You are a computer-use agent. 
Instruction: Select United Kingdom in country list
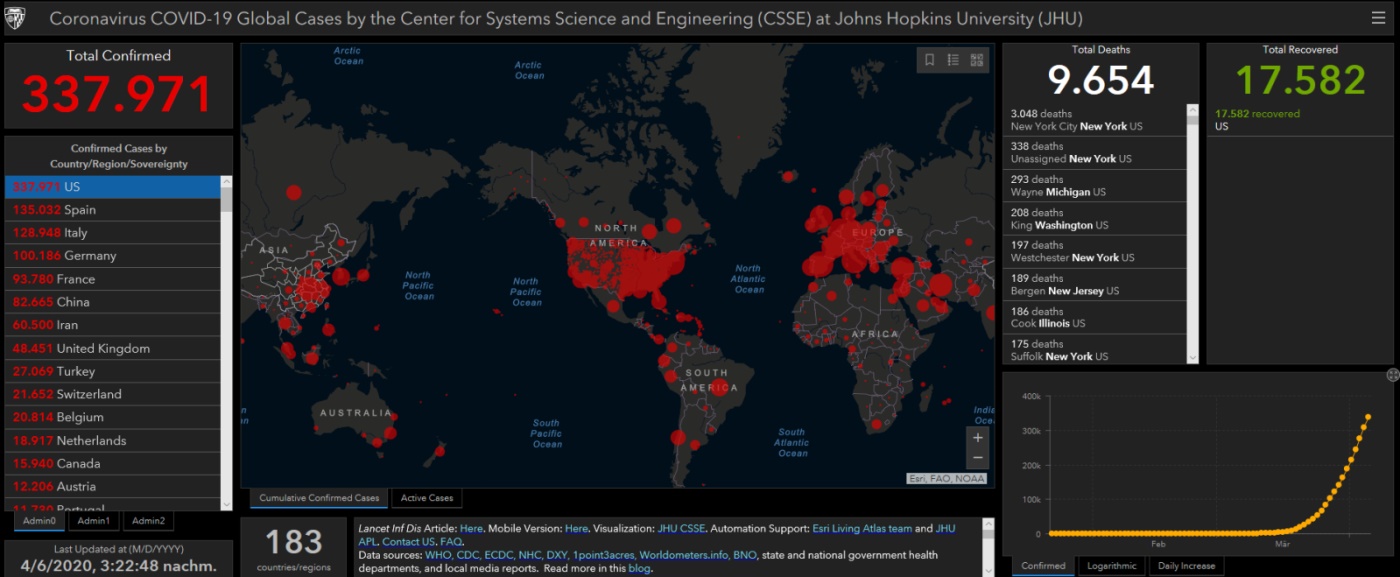coord(112,348)
